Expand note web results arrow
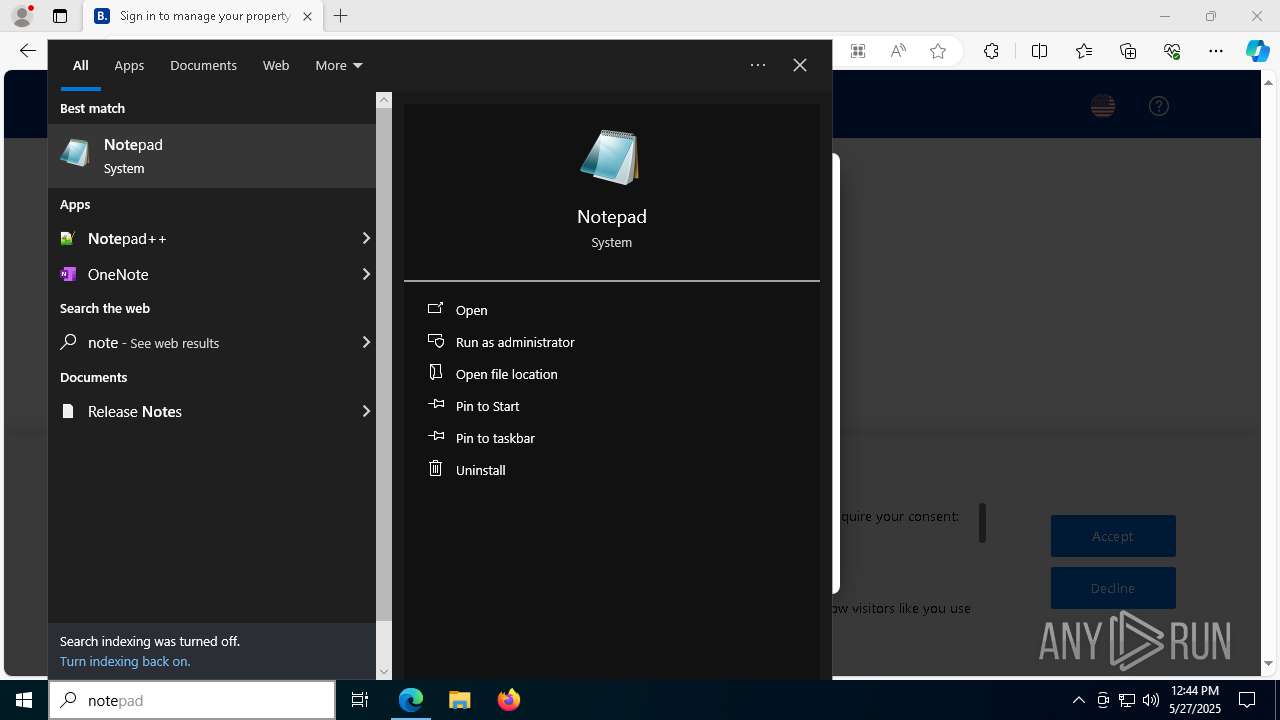 tap(366, 342)
